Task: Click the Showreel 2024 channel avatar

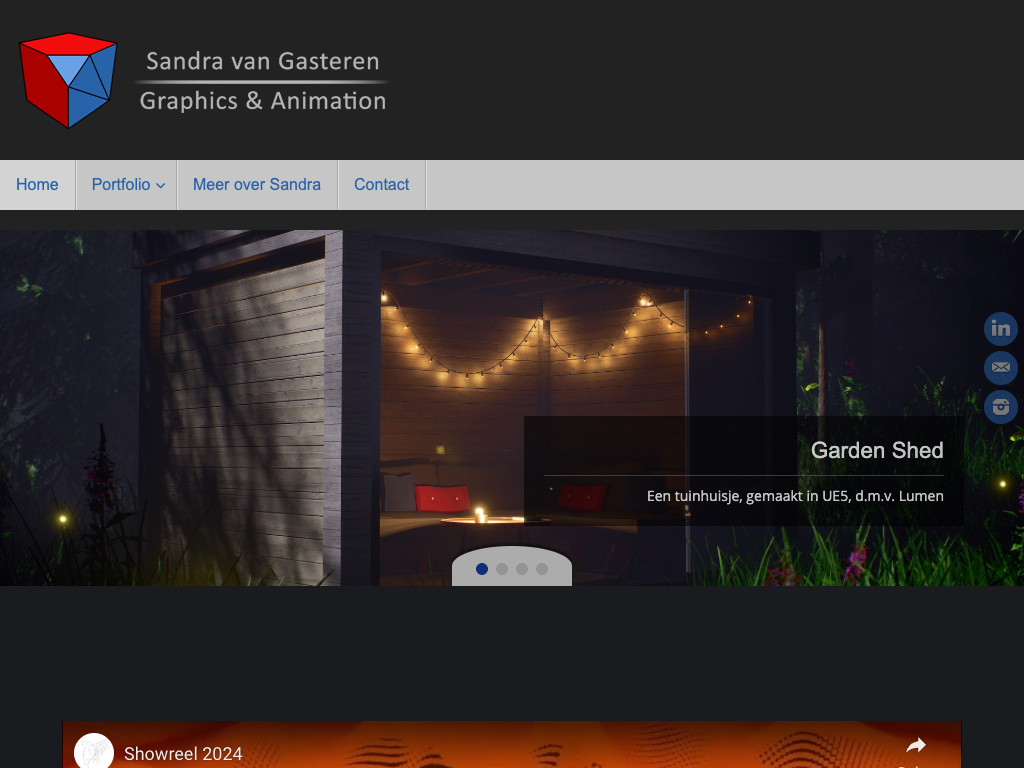Action: [94, 751]
